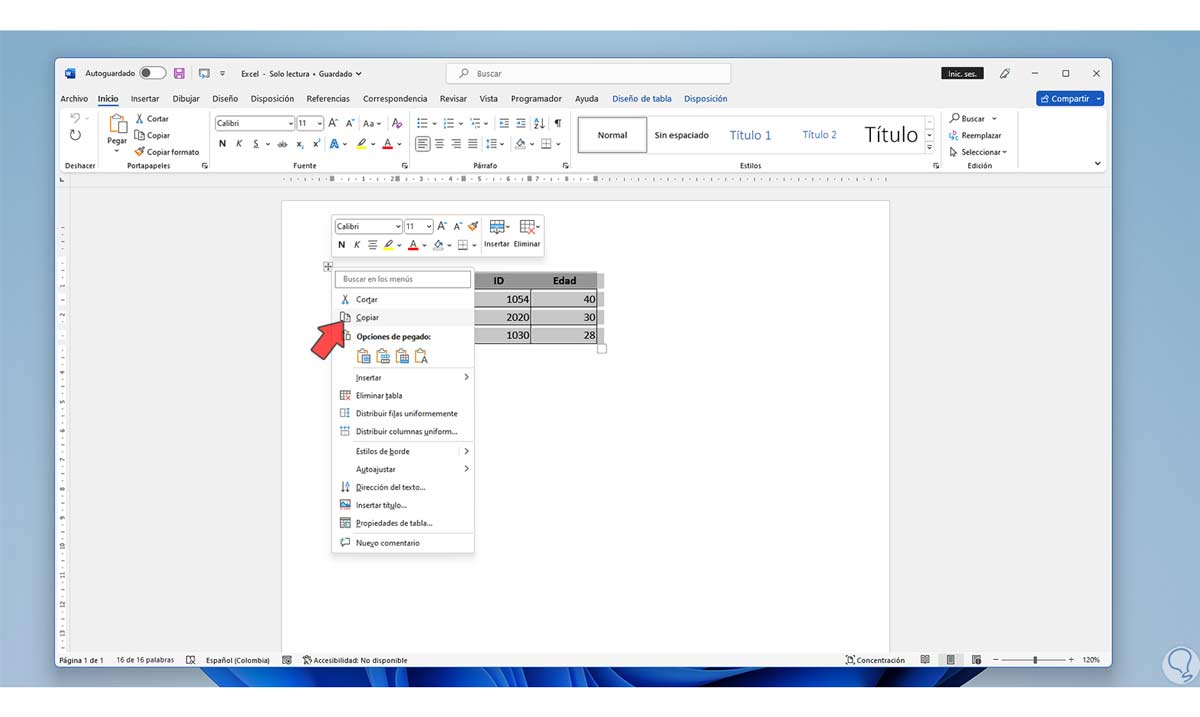Click the Compartir button
This screenshot has height=717, width=1200.
(1070, 99)
